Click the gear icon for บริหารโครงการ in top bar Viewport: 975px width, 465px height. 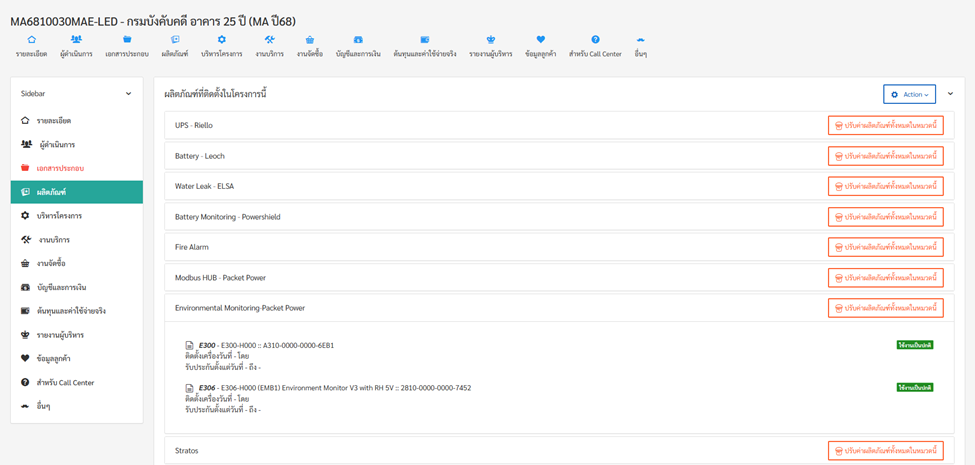coord(221,40)
